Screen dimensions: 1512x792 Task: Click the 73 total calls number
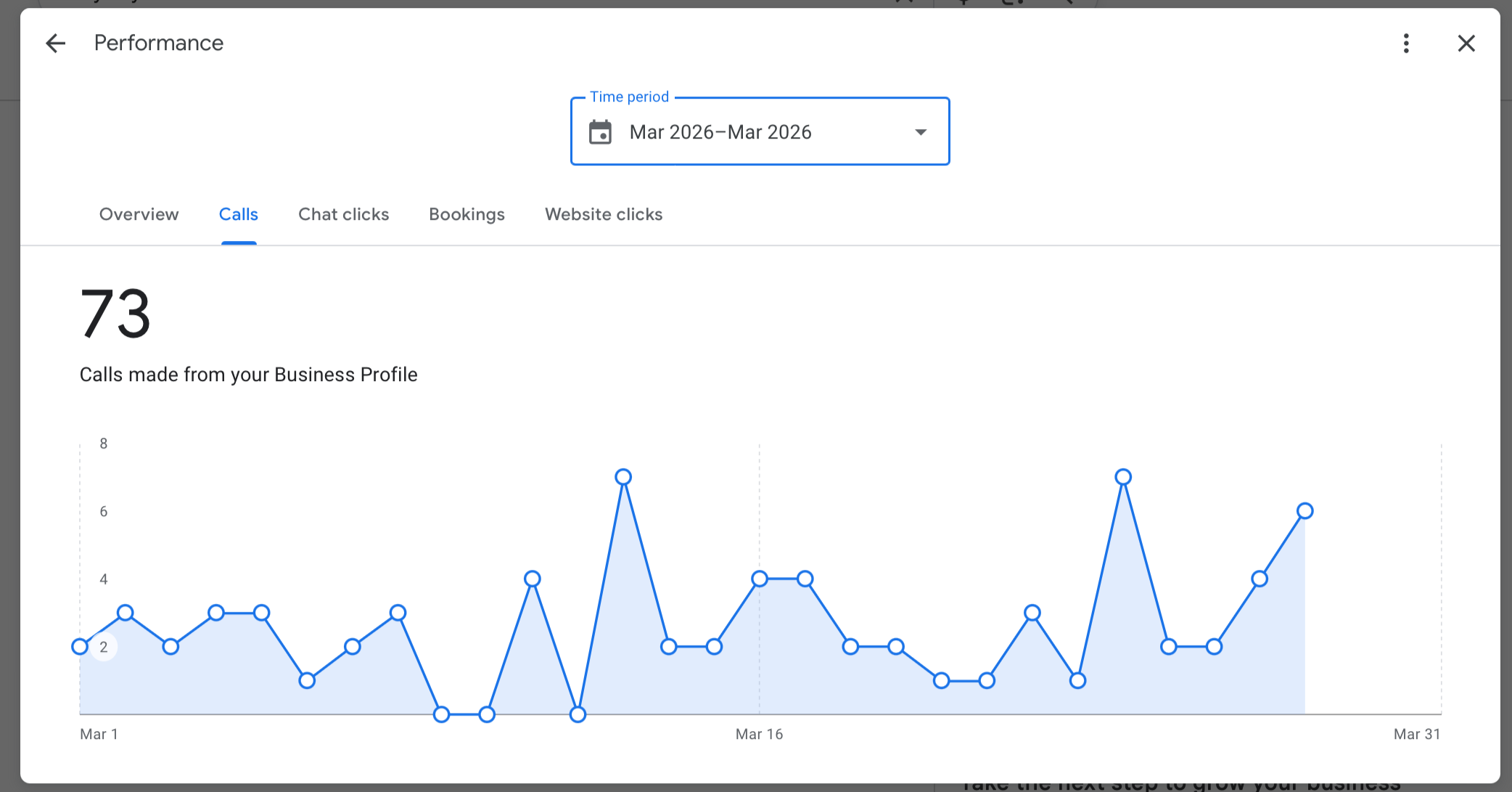(115, 314)
